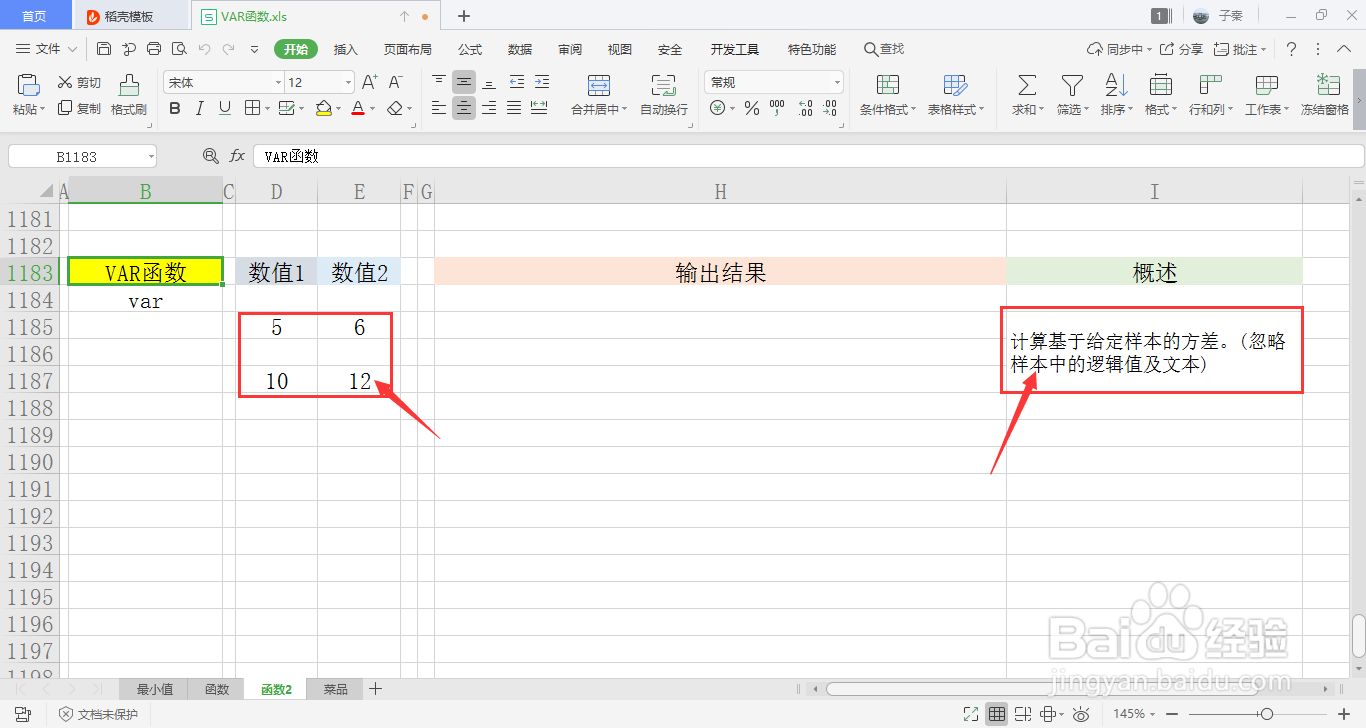Screen dimensions: 1366x728
Task: Click the Paste clipboard icon
Action: pyautogui.click(x=28, y=85)
